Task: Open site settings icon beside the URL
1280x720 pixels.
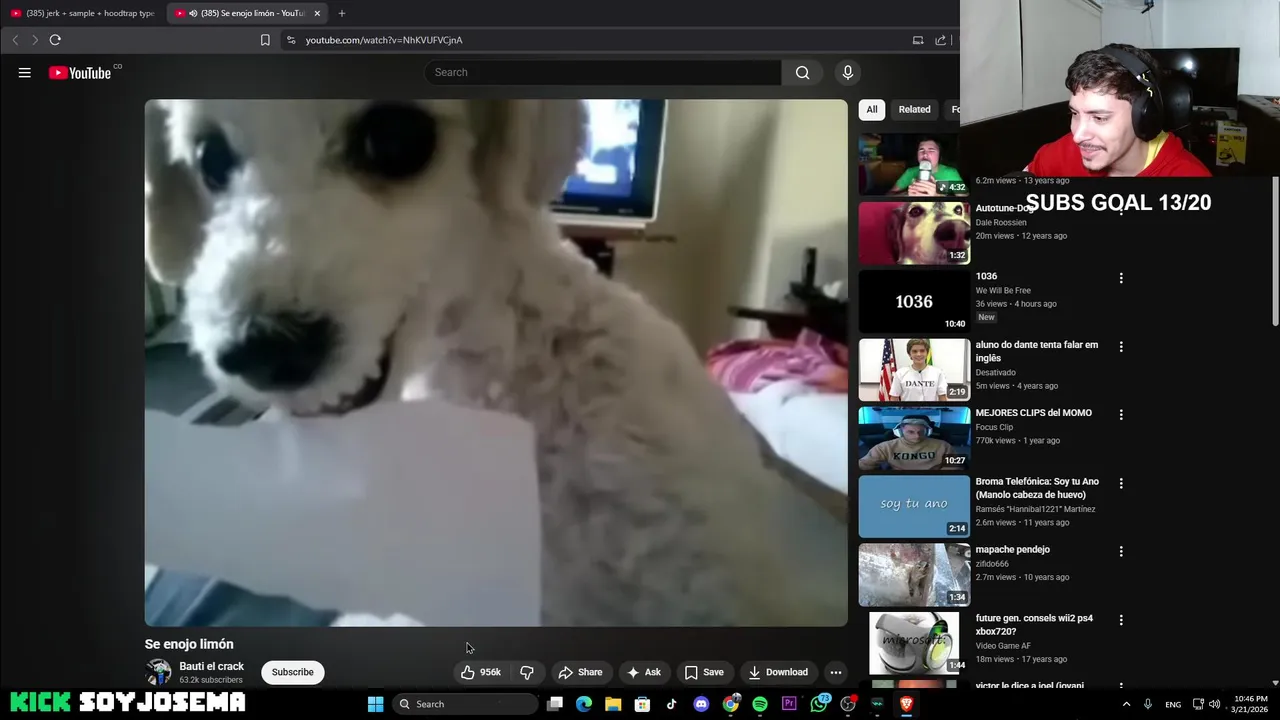Action: click(291, 40)
